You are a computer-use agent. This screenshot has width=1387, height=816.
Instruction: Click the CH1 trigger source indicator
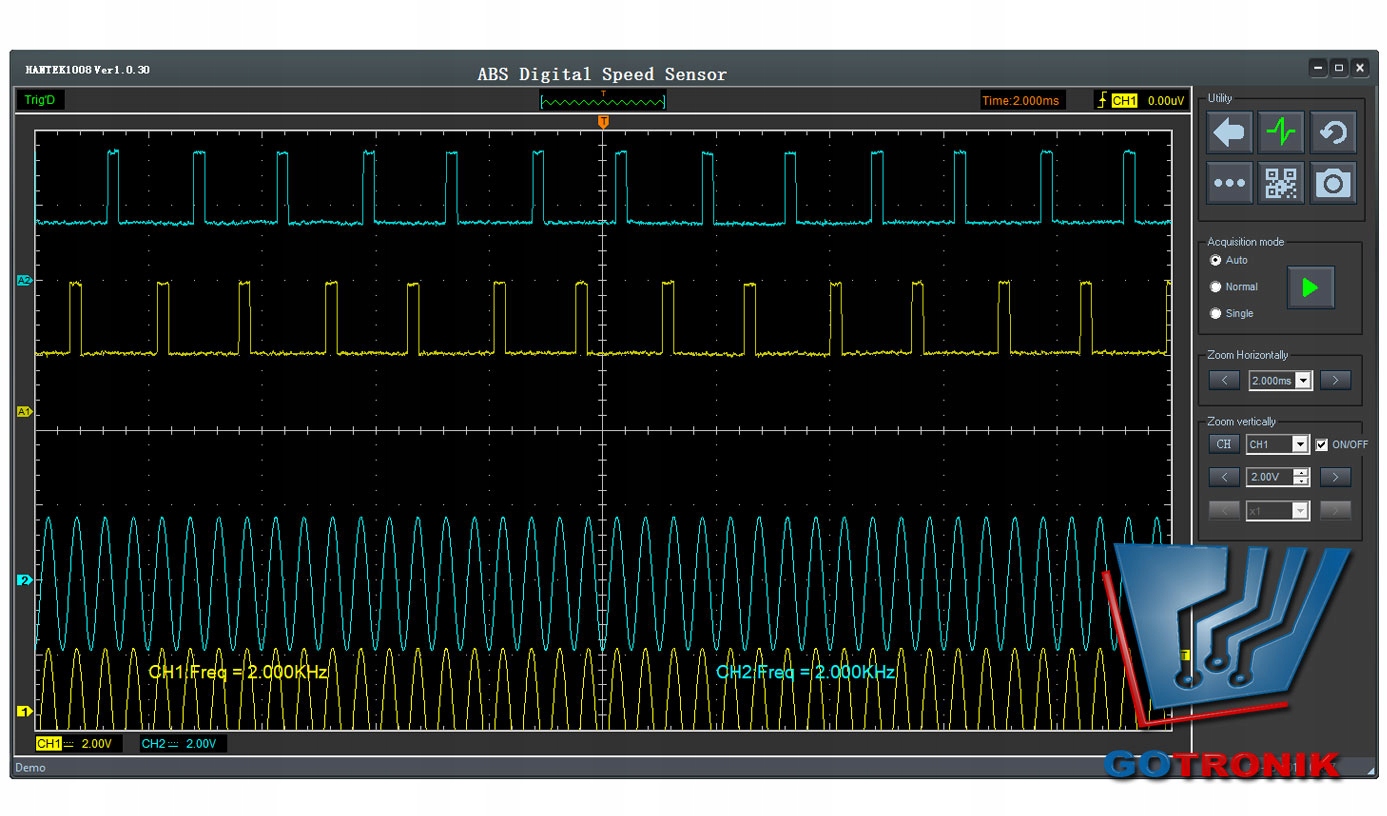[1124, 101]
